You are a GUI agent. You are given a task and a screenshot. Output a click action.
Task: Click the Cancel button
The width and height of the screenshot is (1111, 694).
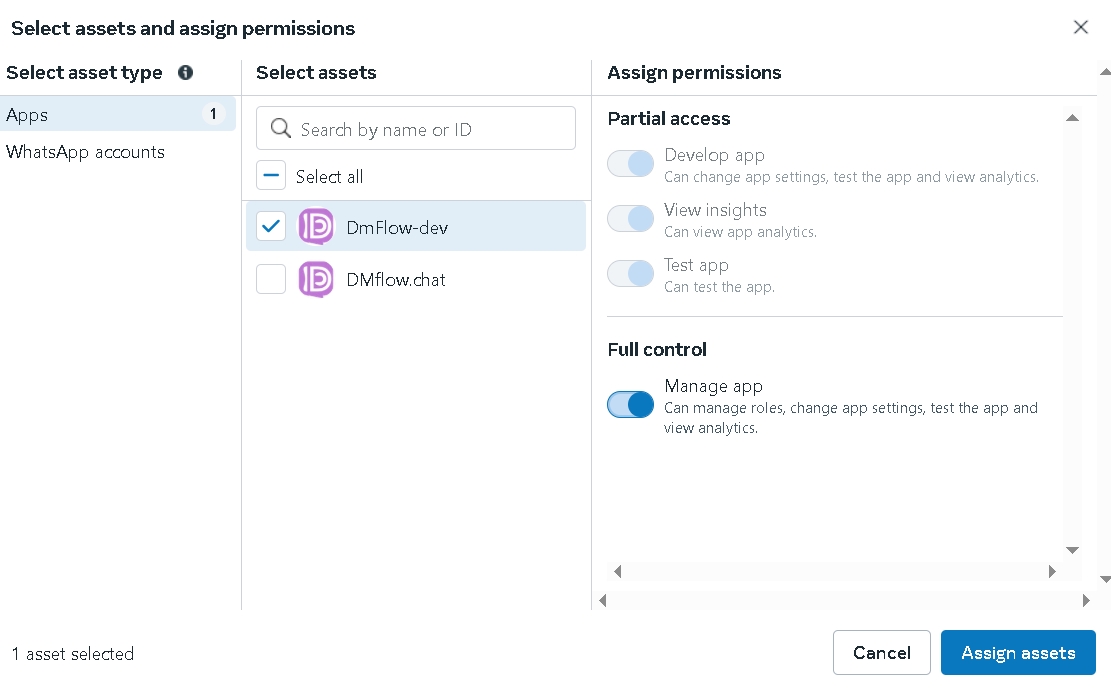(881, 653)
